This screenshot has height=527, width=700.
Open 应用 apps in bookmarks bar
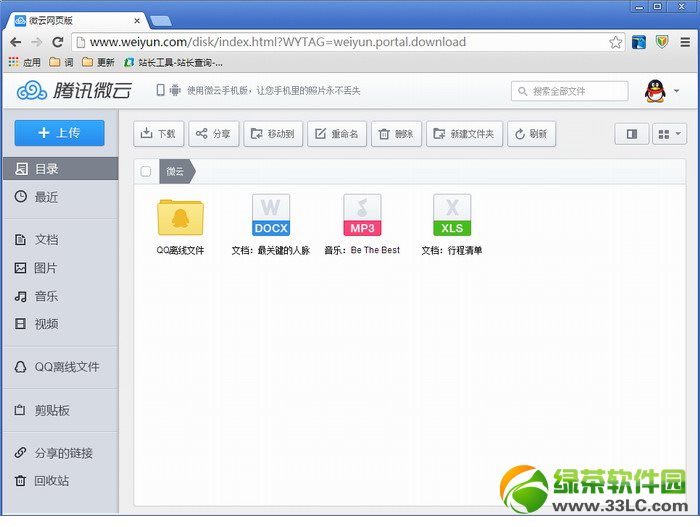tap(25, 62)
